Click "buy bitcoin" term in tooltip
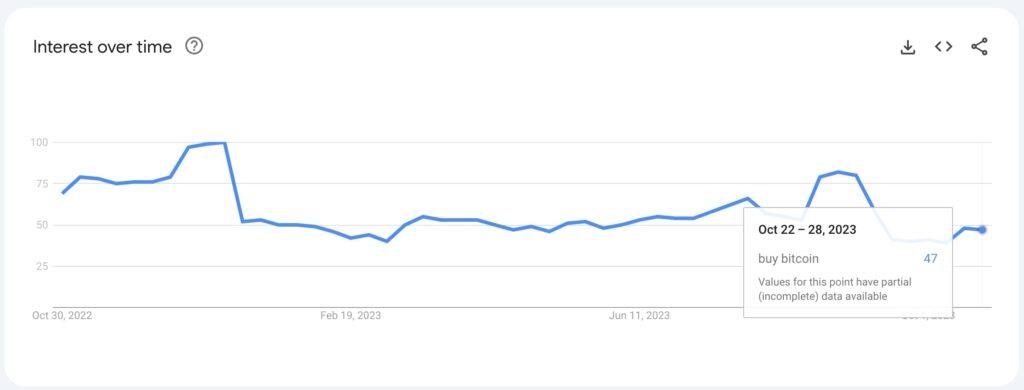1024x390 pixels. pos(788,259)
